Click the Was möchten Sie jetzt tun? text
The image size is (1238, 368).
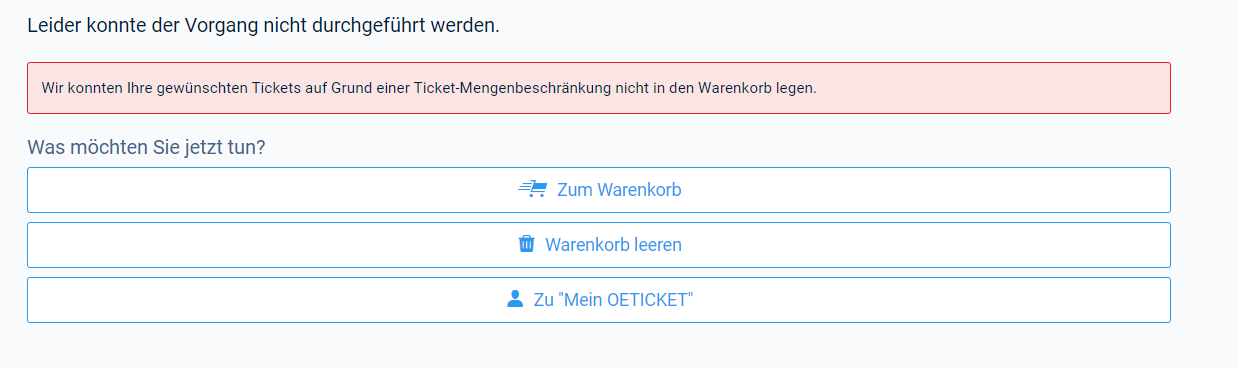[x=146, y=147]
